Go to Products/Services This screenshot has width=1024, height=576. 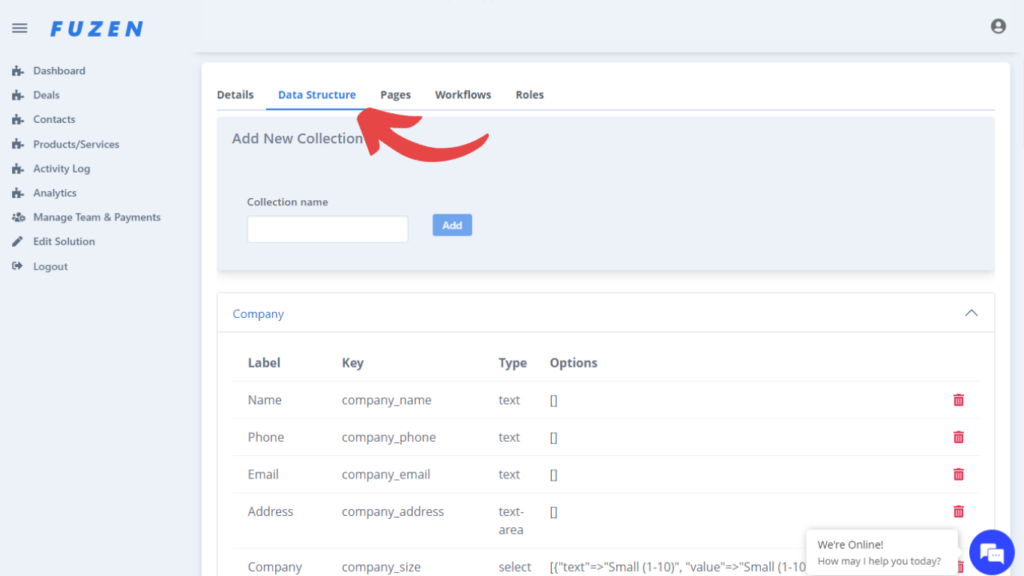(76, 144)
